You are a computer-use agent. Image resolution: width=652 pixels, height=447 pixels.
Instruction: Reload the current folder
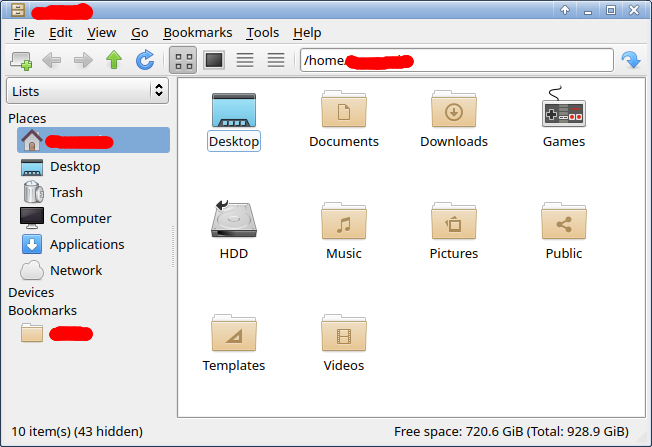(x=146, y=61)
